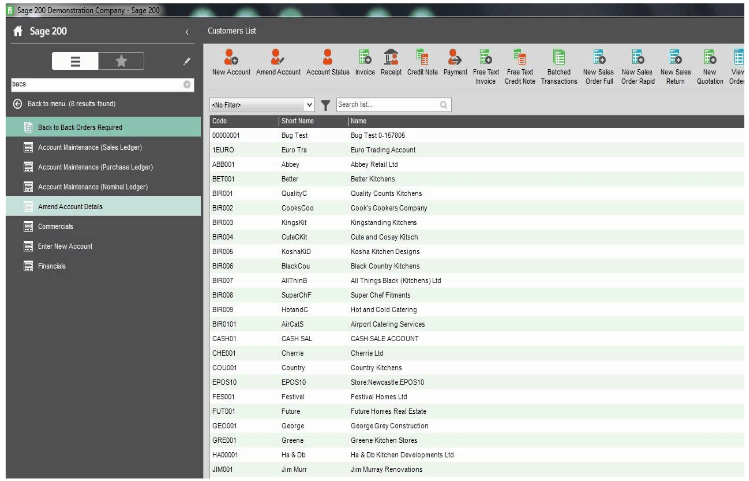
Task: Select Jim Murray Renovations row
Action: point(477,470)
